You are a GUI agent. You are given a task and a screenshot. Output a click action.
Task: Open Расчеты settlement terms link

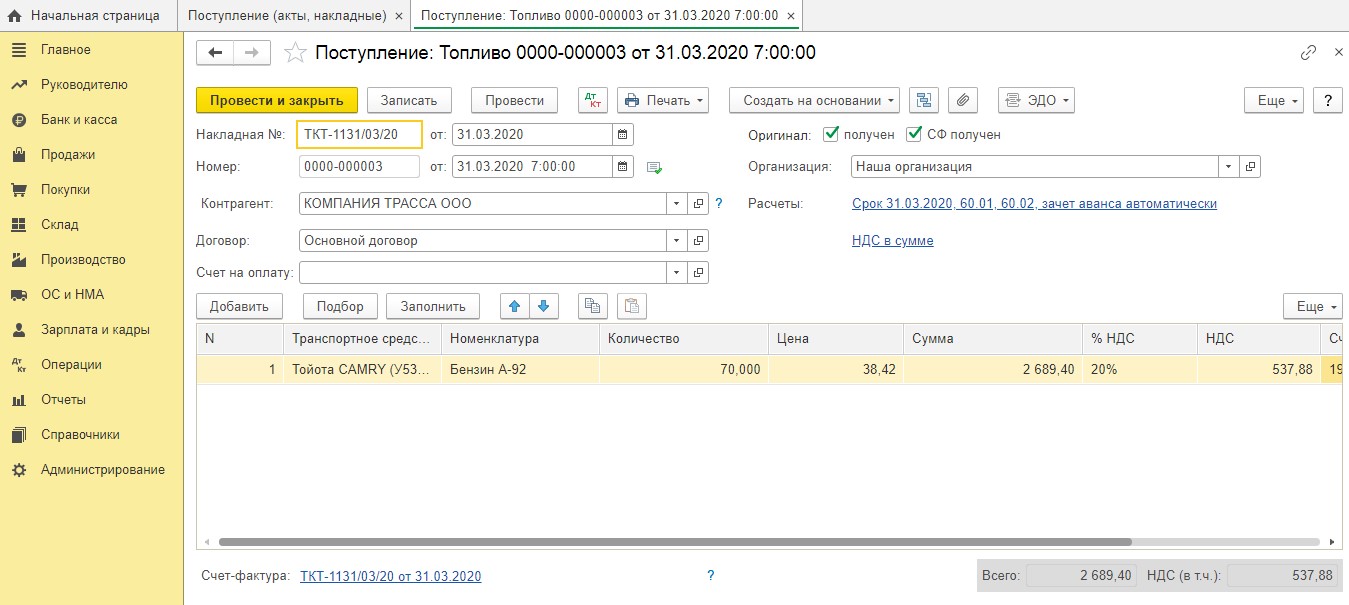pos(1034,204)
